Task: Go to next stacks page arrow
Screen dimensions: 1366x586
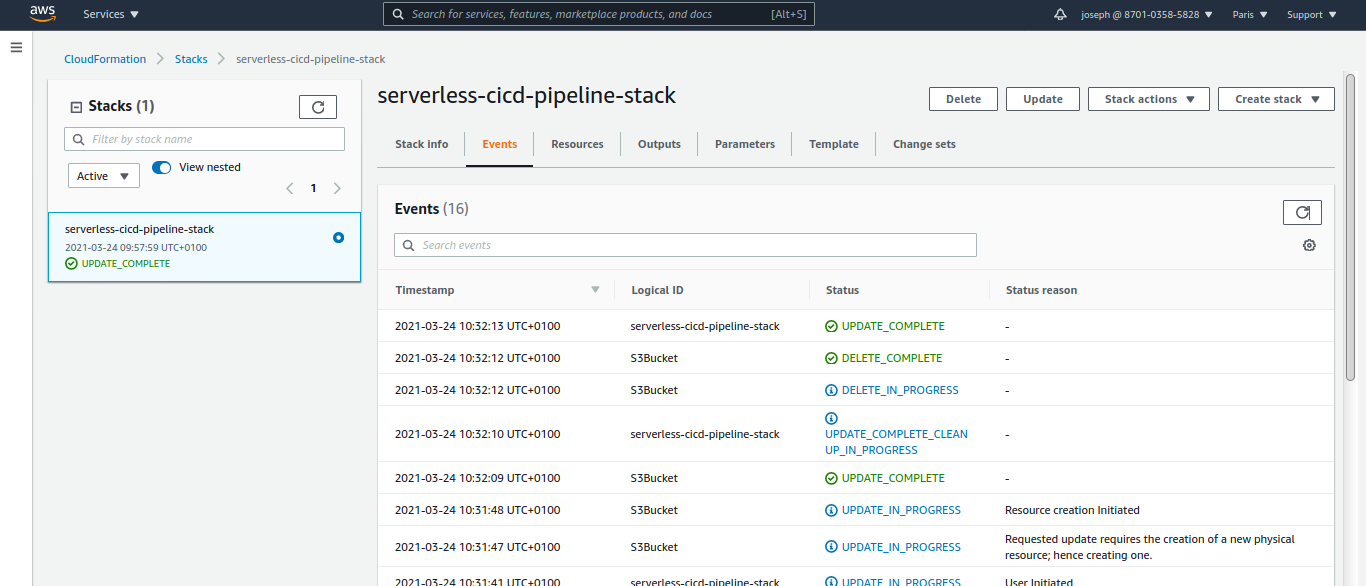Action: tap(337, 188)
